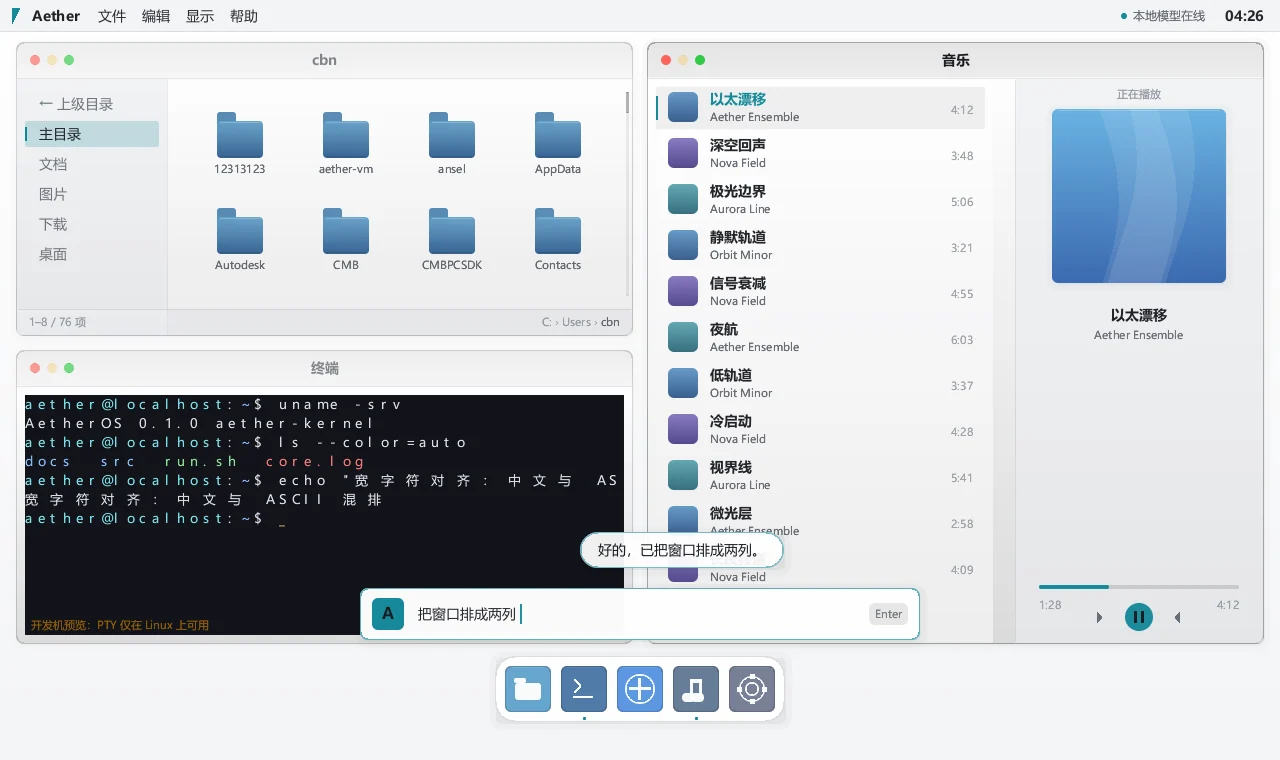Play the track 冷启动

820,429
